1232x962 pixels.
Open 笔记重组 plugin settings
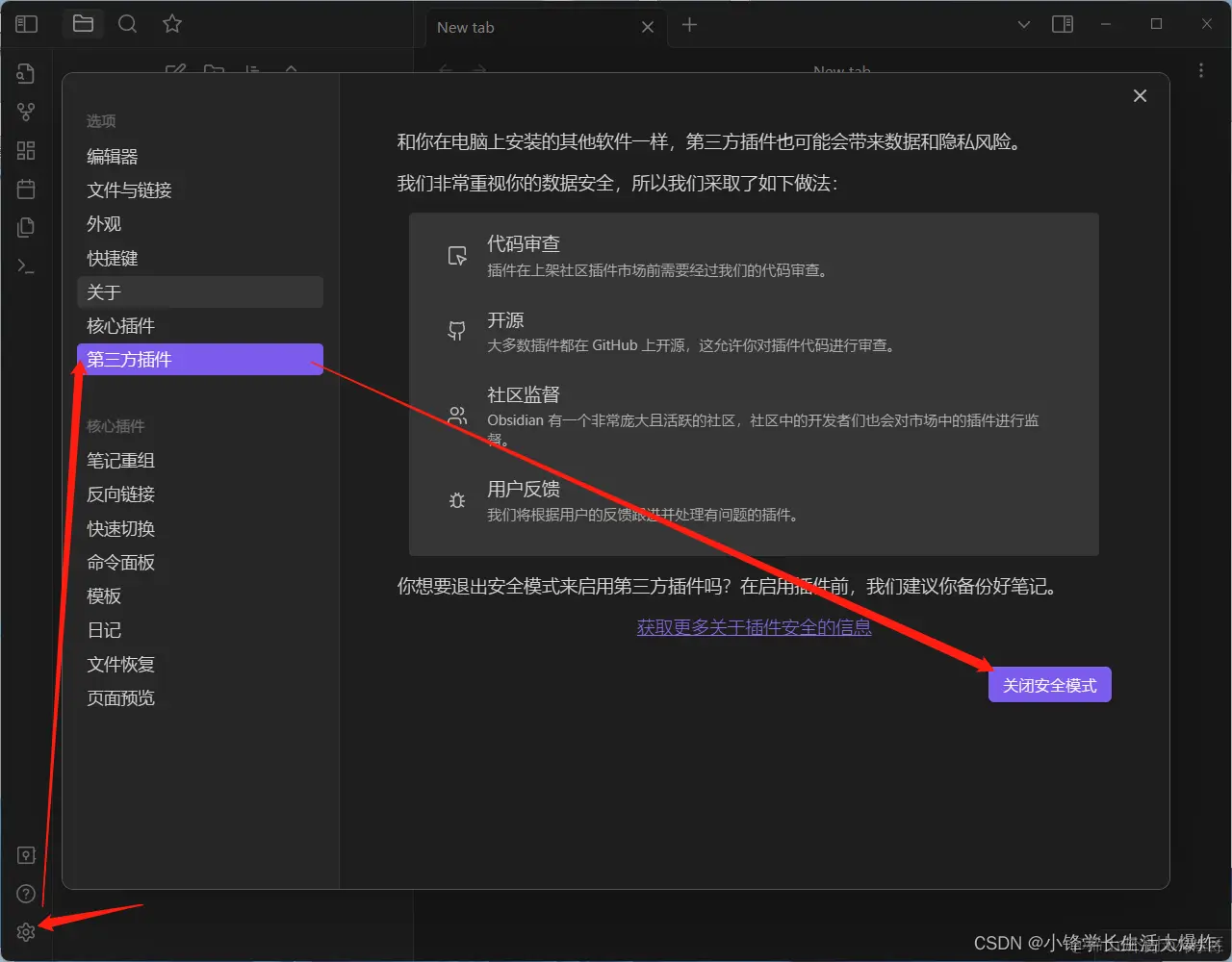tap(200, 461)
